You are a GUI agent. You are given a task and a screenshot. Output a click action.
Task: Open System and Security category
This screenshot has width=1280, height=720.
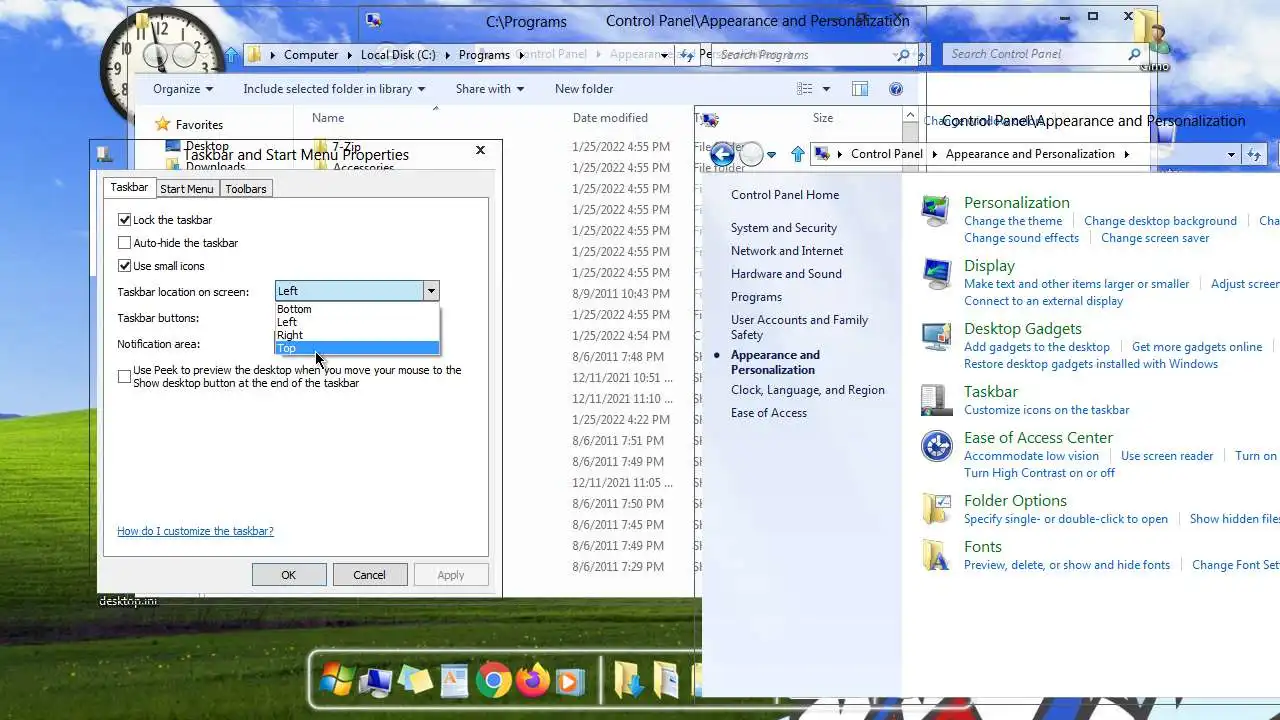pyautogui.click(x=783, y=228)
